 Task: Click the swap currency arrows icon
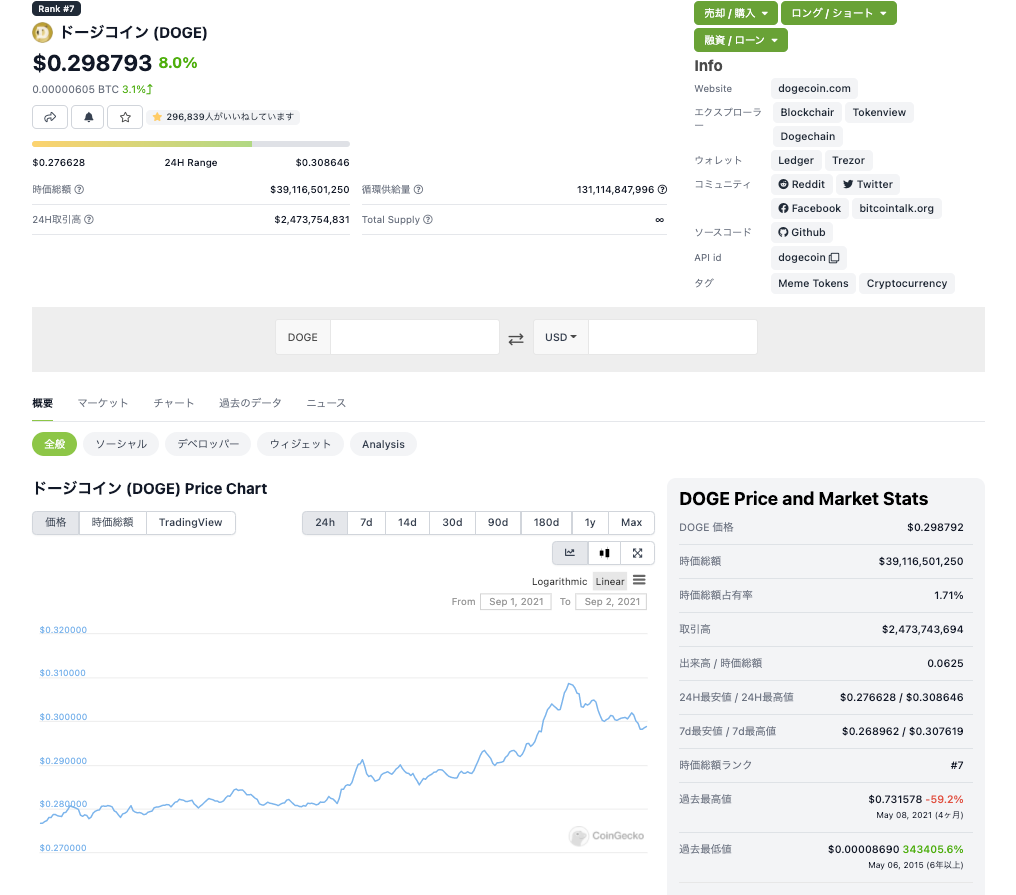pos(516,338)
